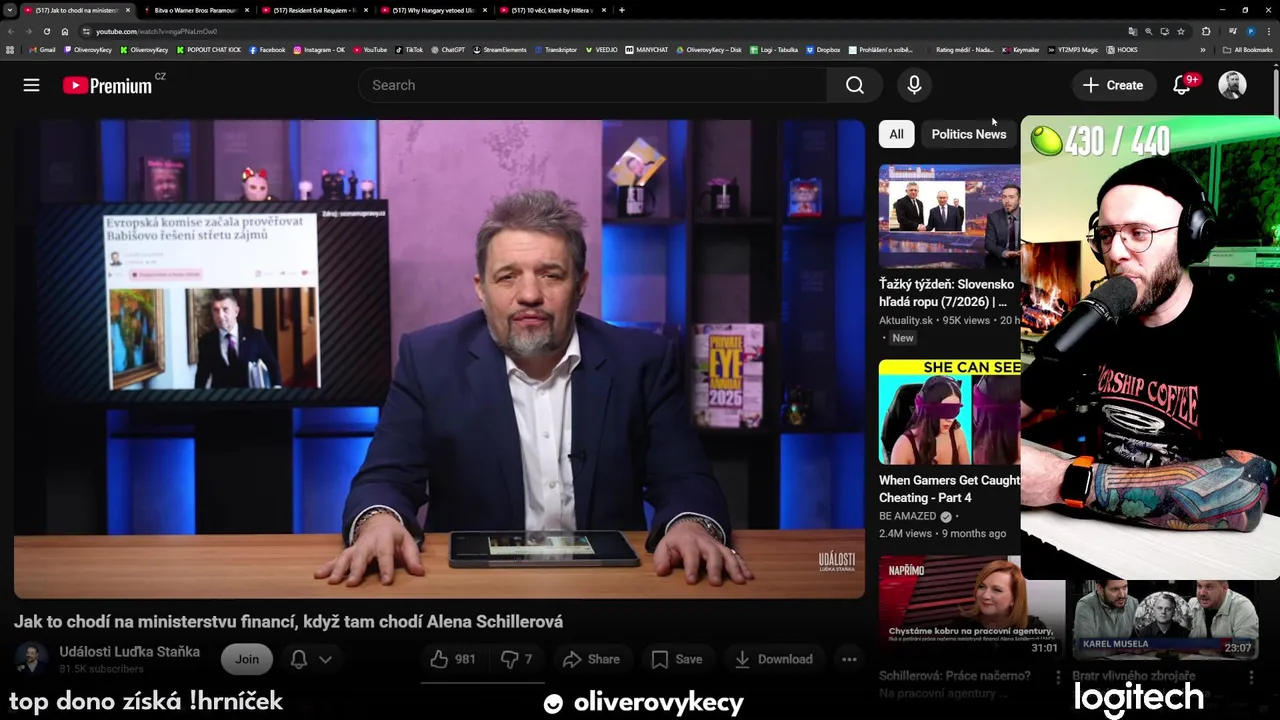
Task: Open the bookmarks bar apps grid icon
Action: [x=10, y=49]
